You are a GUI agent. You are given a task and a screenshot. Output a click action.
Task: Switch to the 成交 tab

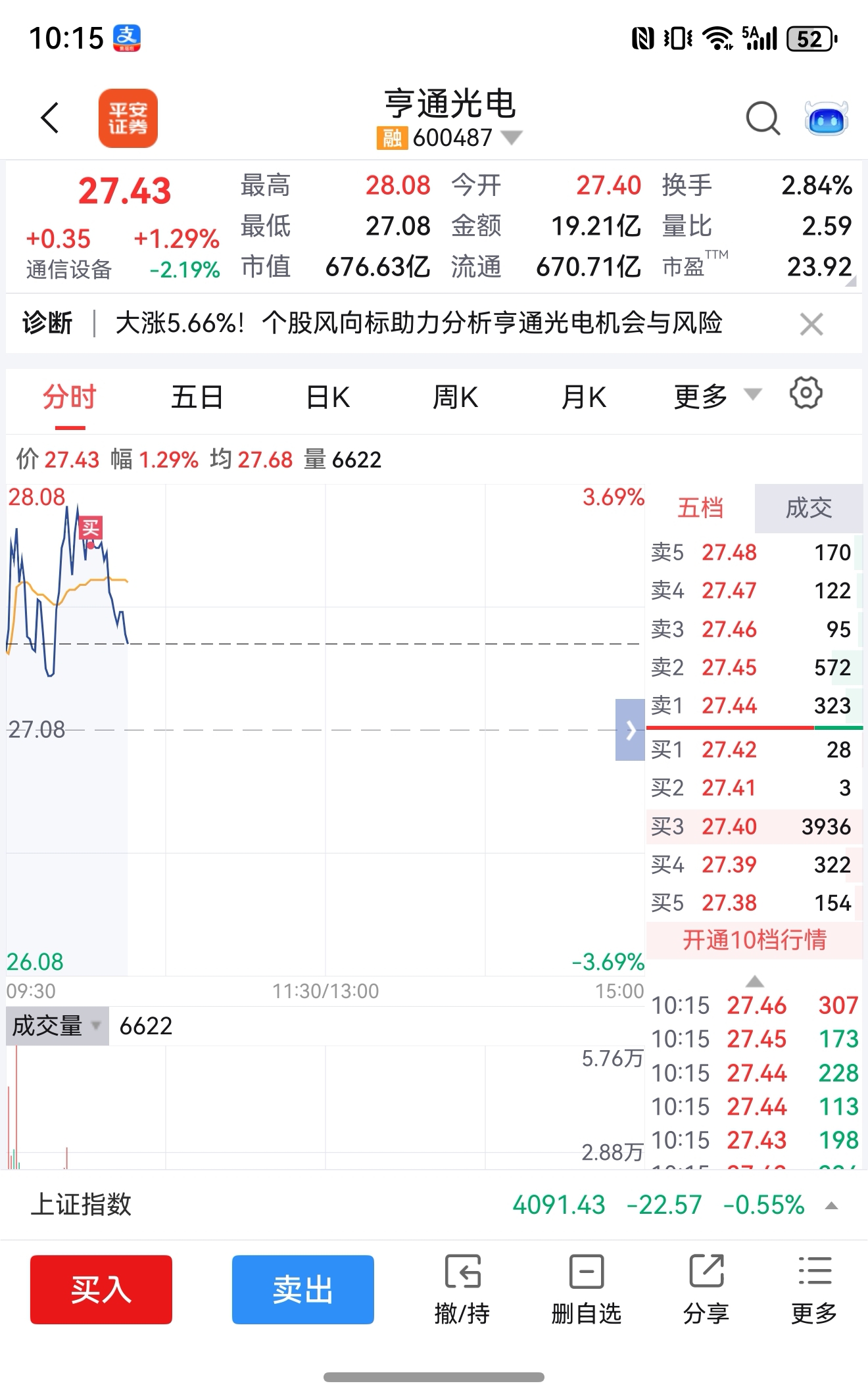tap(809, 508)
